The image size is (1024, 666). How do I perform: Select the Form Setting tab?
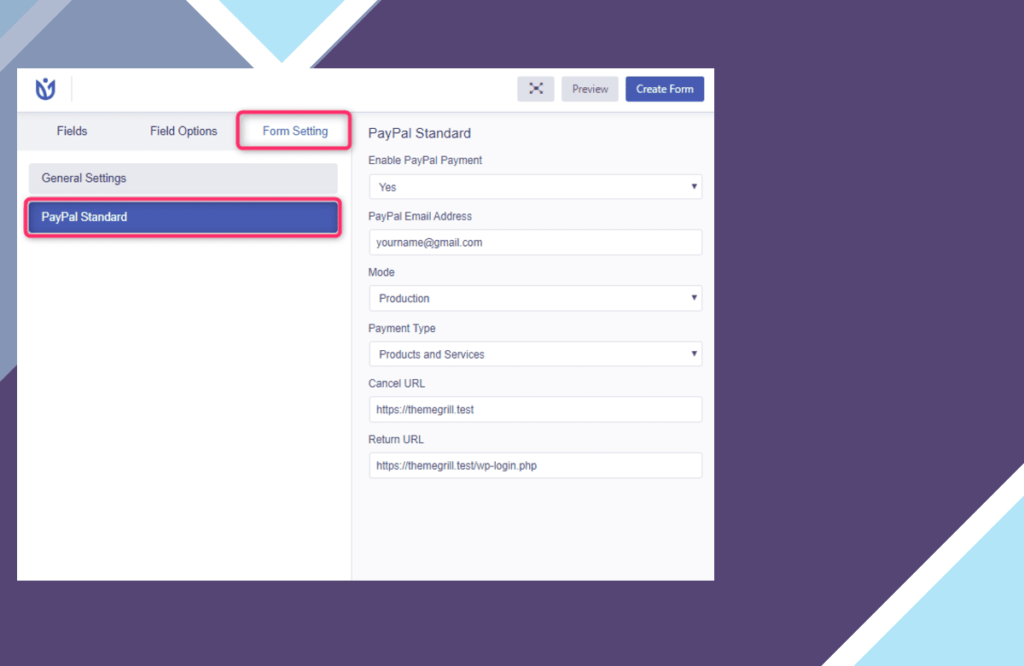(295, 131)
